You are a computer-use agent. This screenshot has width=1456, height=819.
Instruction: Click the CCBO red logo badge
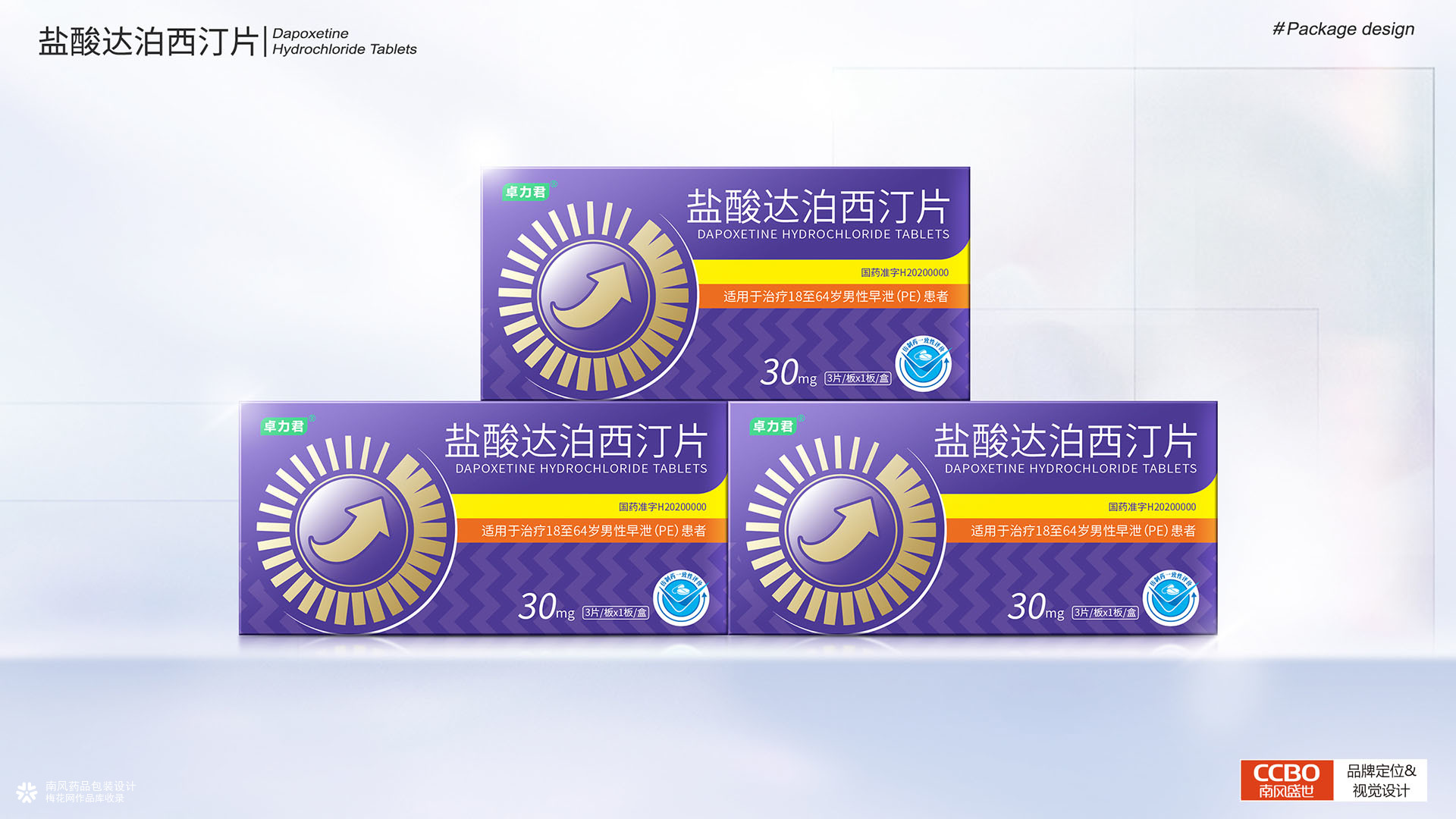(x=1286, y=780)
